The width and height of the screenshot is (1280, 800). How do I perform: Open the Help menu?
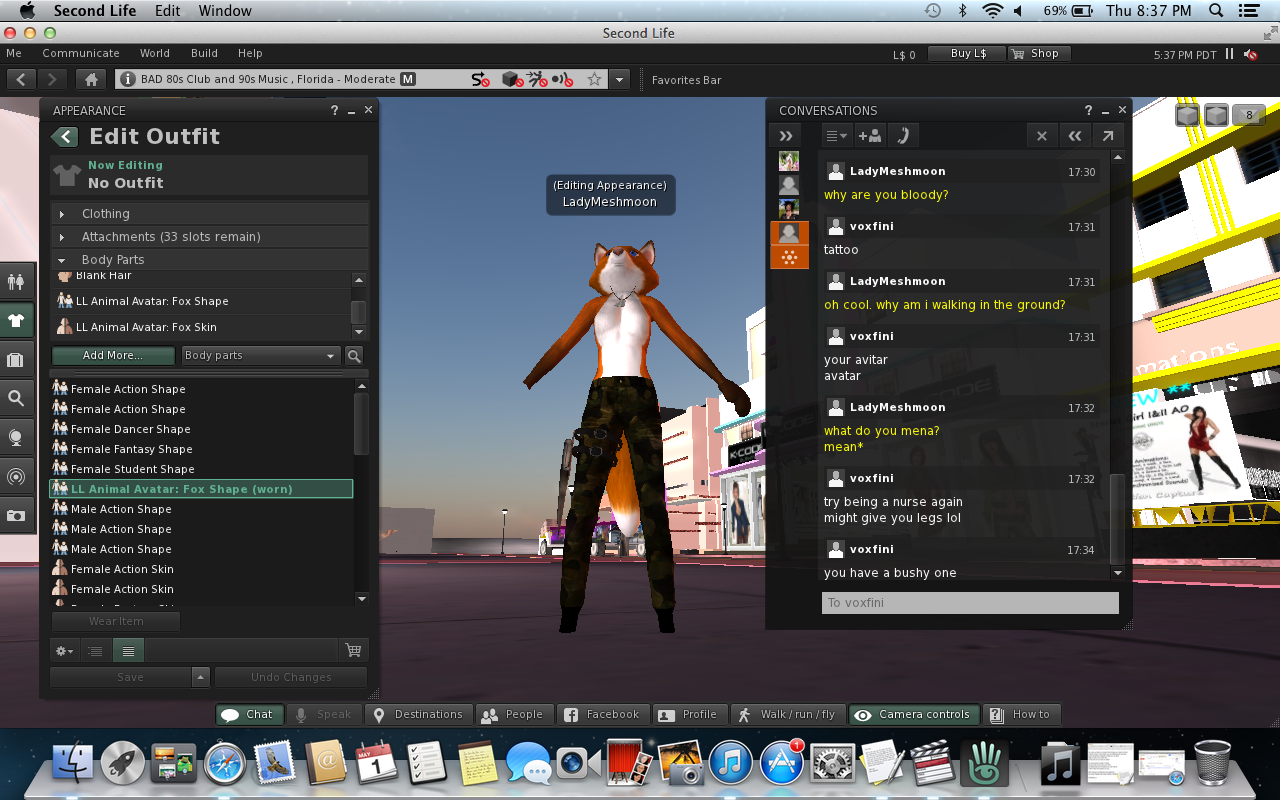tap(250, 54)
